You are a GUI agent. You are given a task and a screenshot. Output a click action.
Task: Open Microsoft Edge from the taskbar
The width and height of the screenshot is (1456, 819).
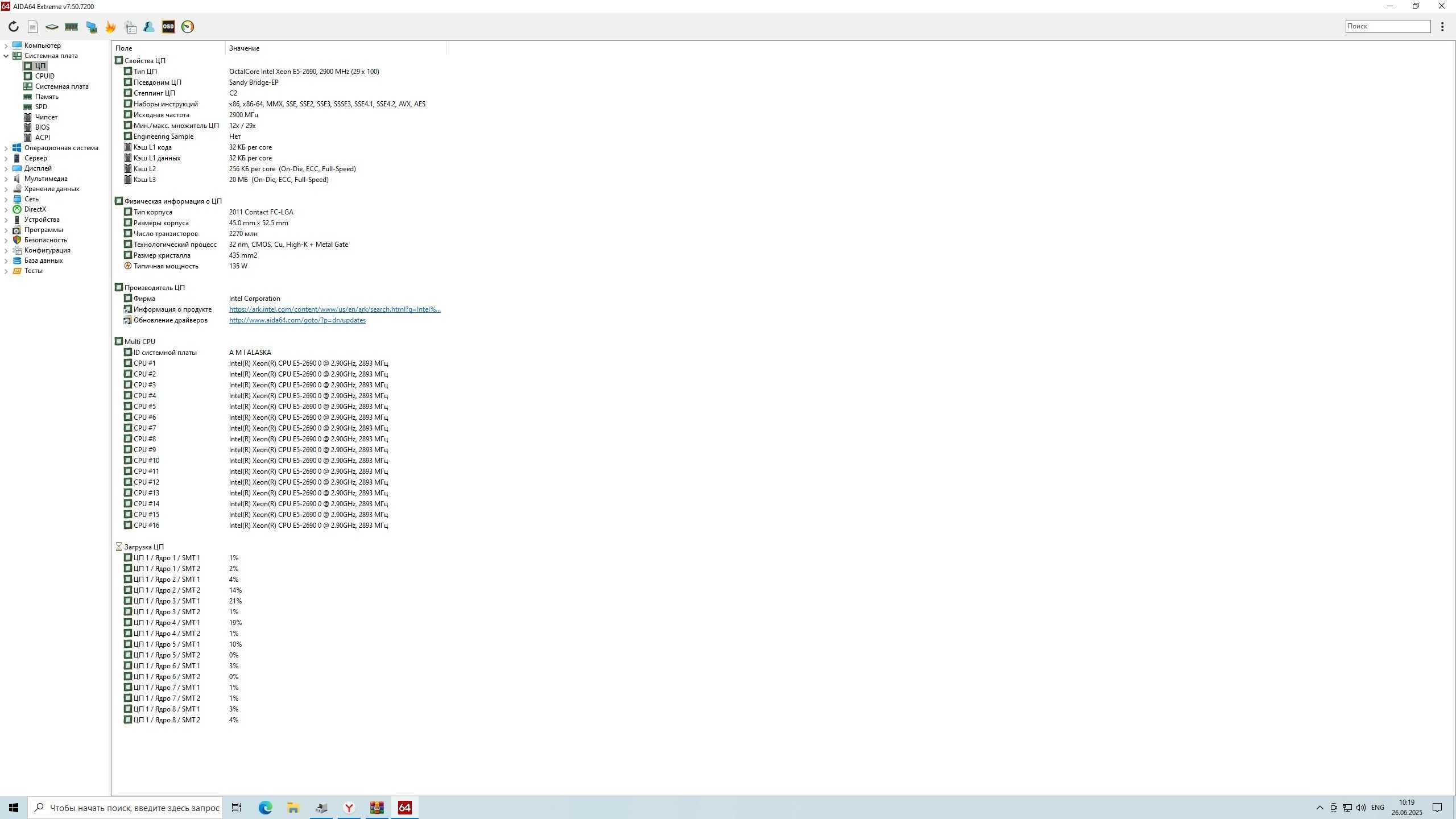pos(265,808)
